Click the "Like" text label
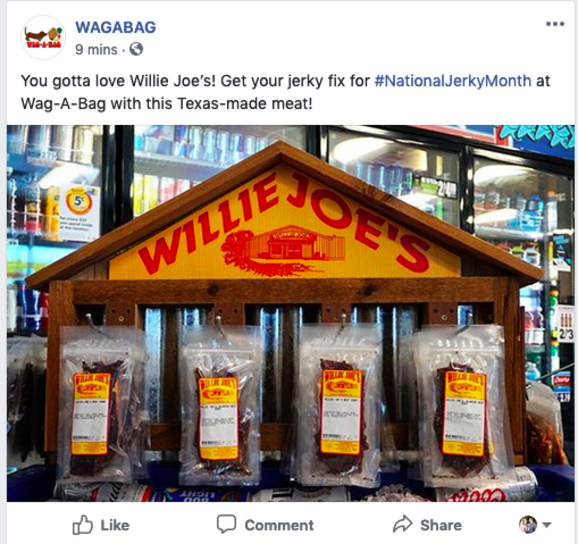Image resolution: width=578 pixels, height=544 pixels. [115, 525]
